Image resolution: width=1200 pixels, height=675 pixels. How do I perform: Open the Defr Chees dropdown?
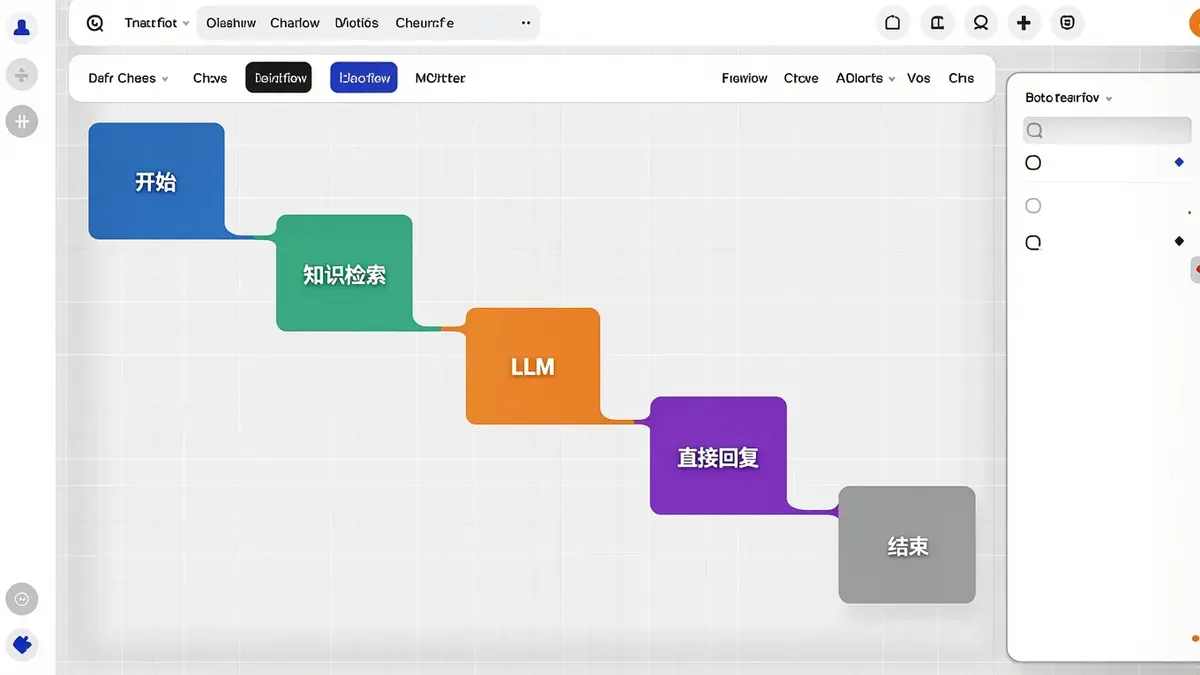128,78
